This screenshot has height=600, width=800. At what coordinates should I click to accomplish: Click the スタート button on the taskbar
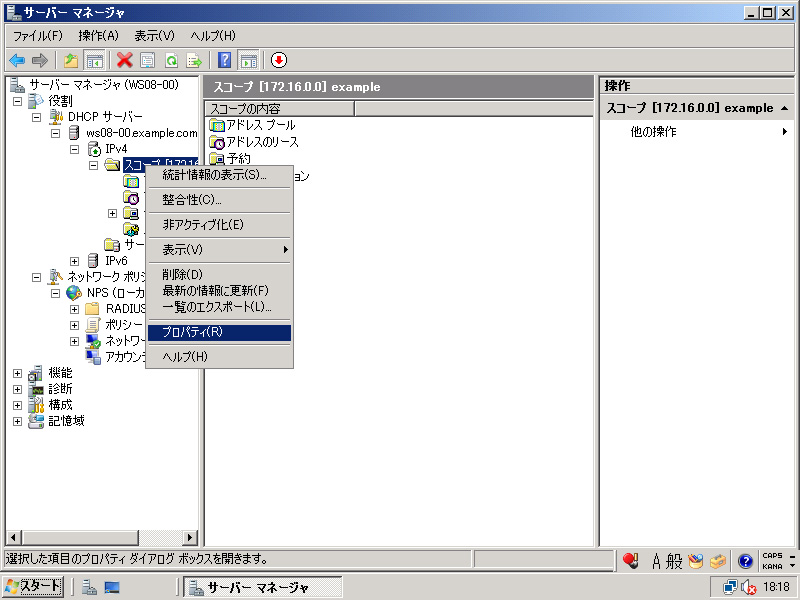pos(33,586)
